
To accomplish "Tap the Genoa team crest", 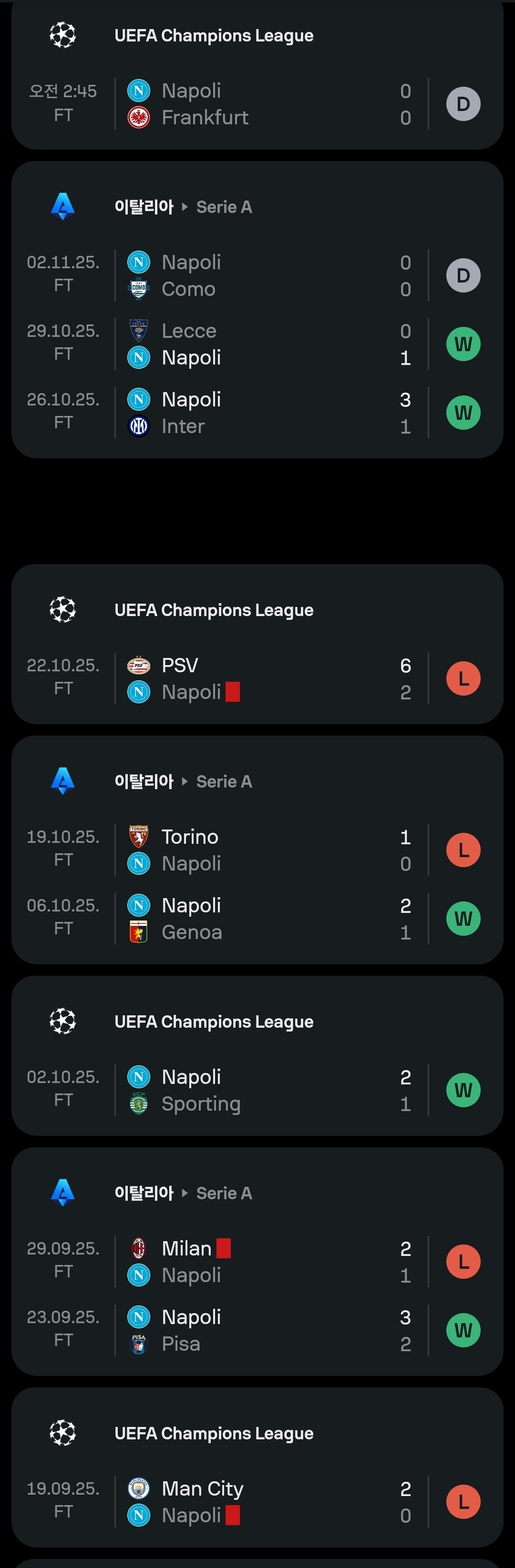I will point(138,932).
